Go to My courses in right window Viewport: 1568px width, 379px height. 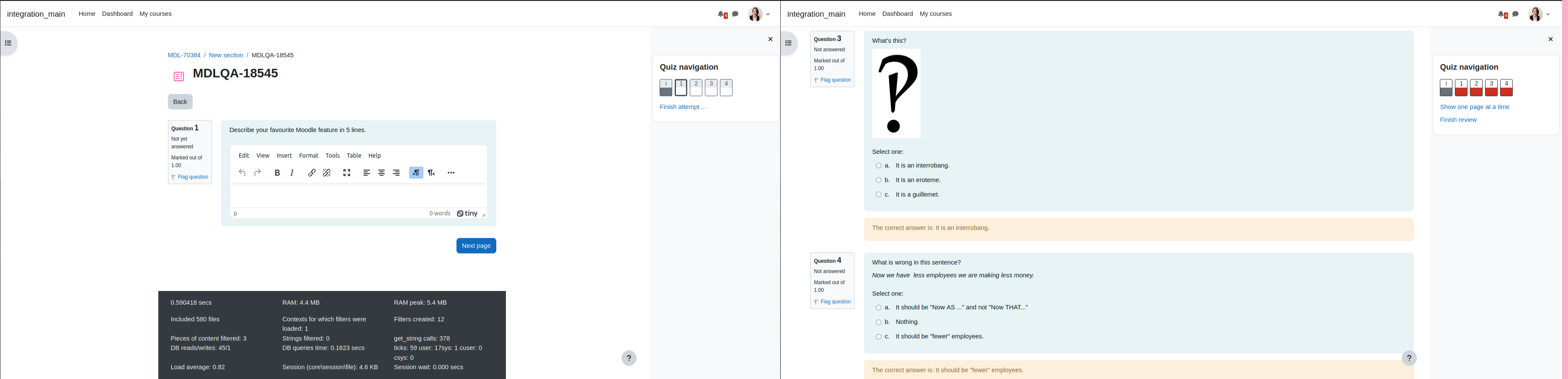point(936,14)
